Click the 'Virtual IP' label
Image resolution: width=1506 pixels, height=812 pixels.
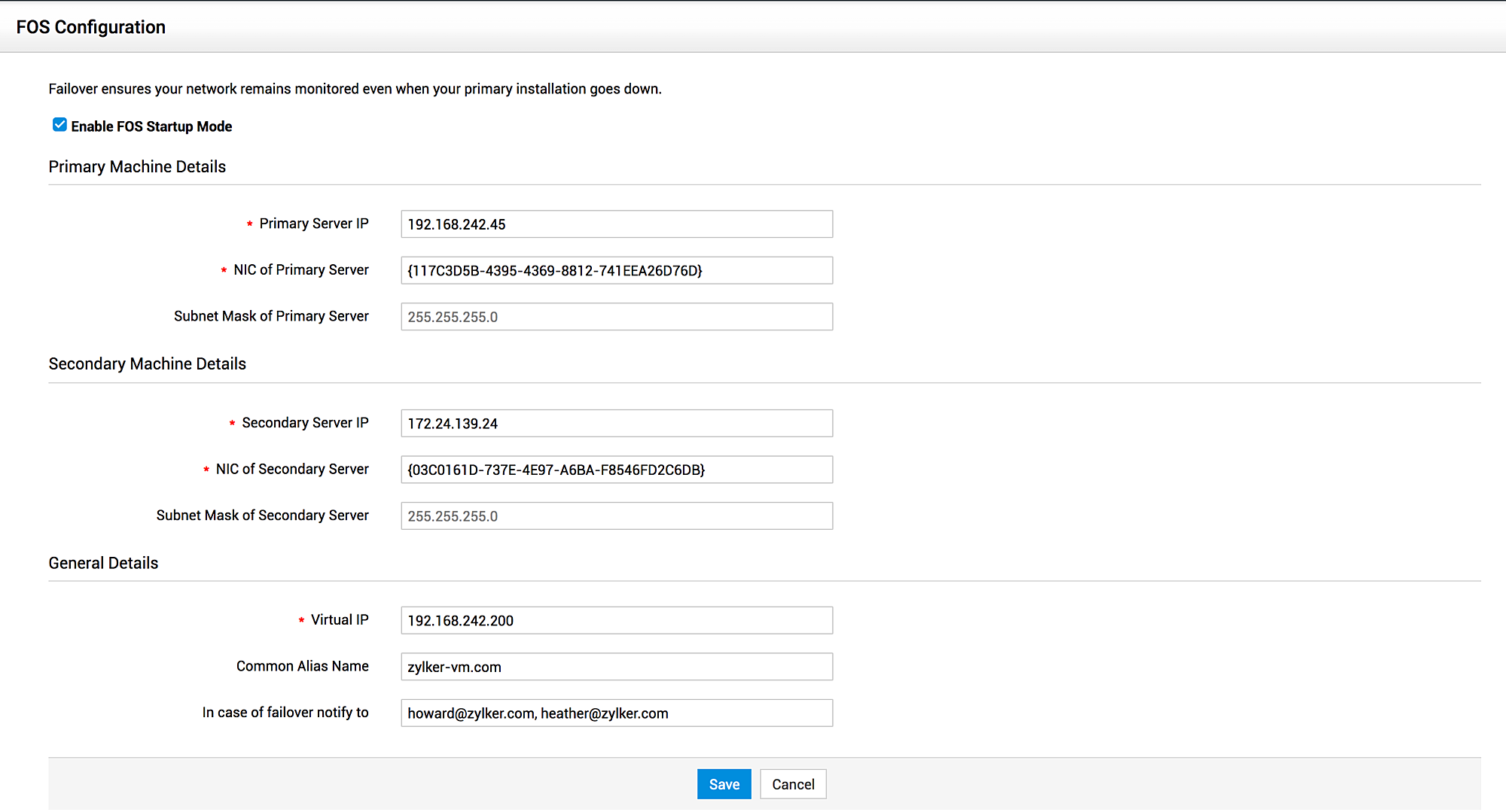click(x=340, y=620)
